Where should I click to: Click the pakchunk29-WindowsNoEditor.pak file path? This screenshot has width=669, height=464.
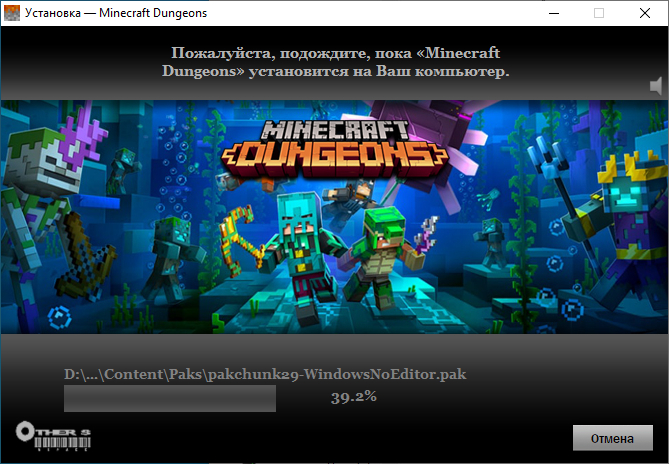pos(265,374)
